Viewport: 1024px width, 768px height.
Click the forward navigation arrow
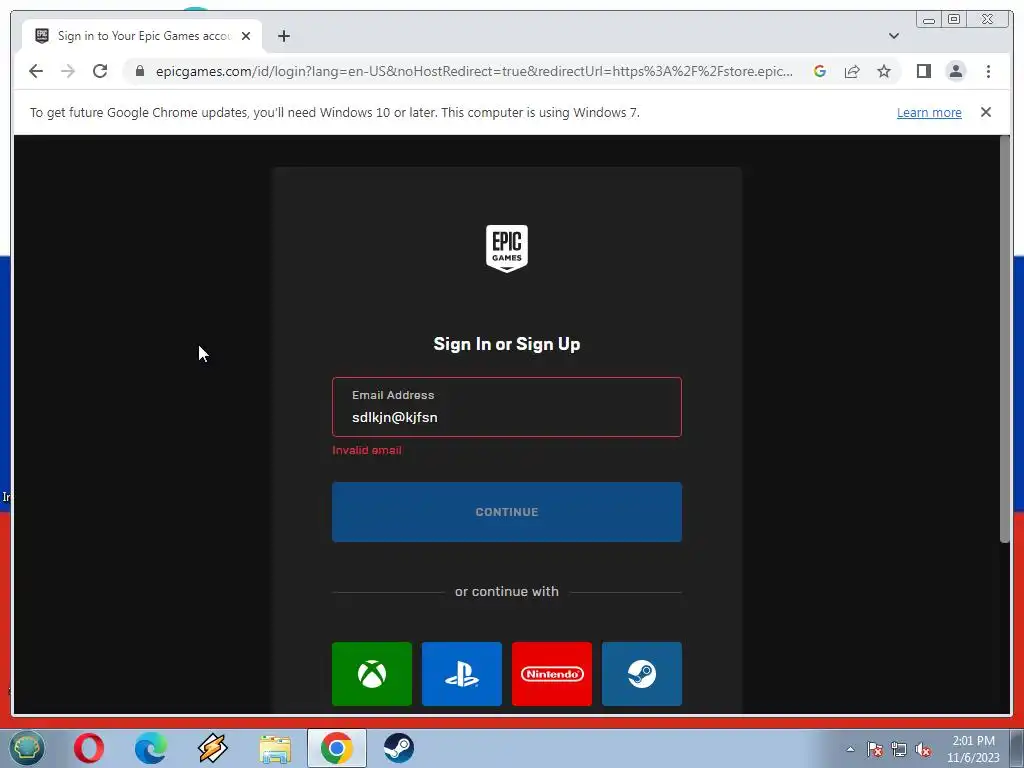click(x=68, y=71)
